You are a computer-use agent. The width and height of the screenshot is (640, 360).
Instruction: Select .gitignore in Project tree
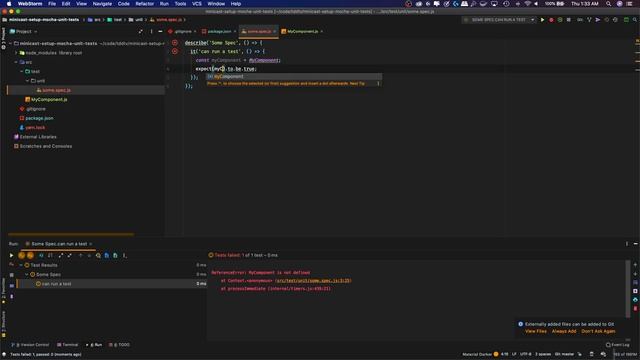click(33, 109)
